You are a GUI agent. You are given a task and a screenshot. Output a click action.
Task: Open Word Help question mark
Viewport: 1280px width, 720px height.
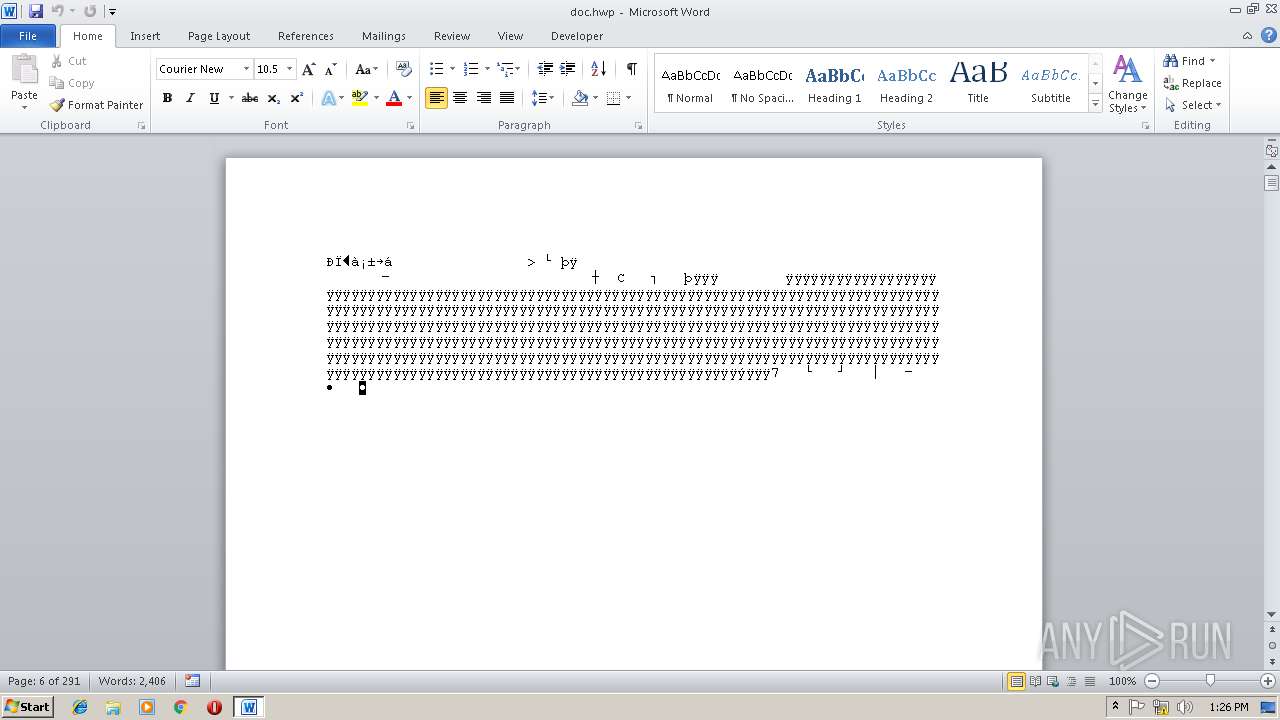pyautogui.click(x=1268, y=35)
